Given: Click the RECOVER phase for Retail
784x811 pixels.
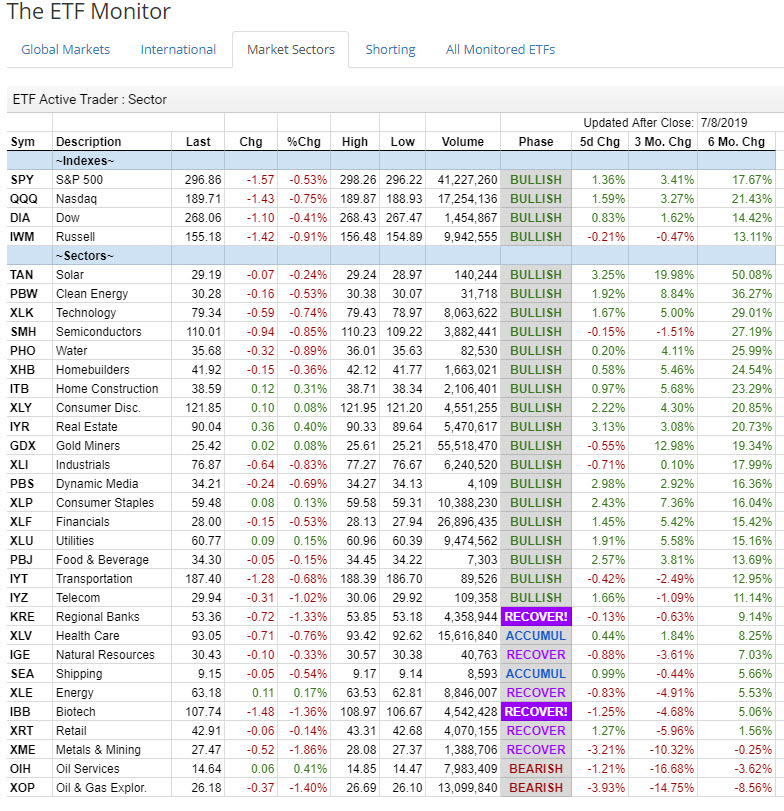Looking at the screenshot, I should (x=536, y=731).
